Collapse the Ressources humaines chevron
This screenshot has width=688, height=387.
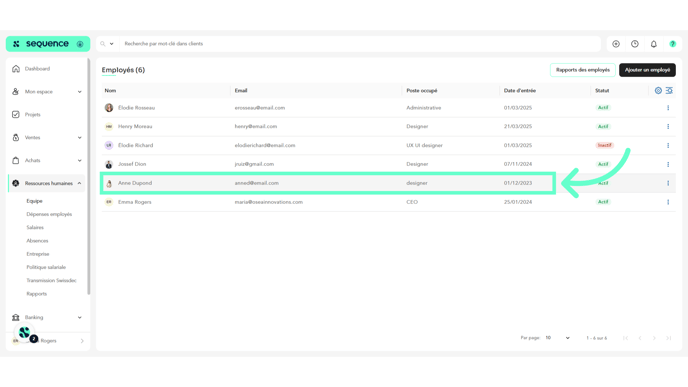coord(79,183)
